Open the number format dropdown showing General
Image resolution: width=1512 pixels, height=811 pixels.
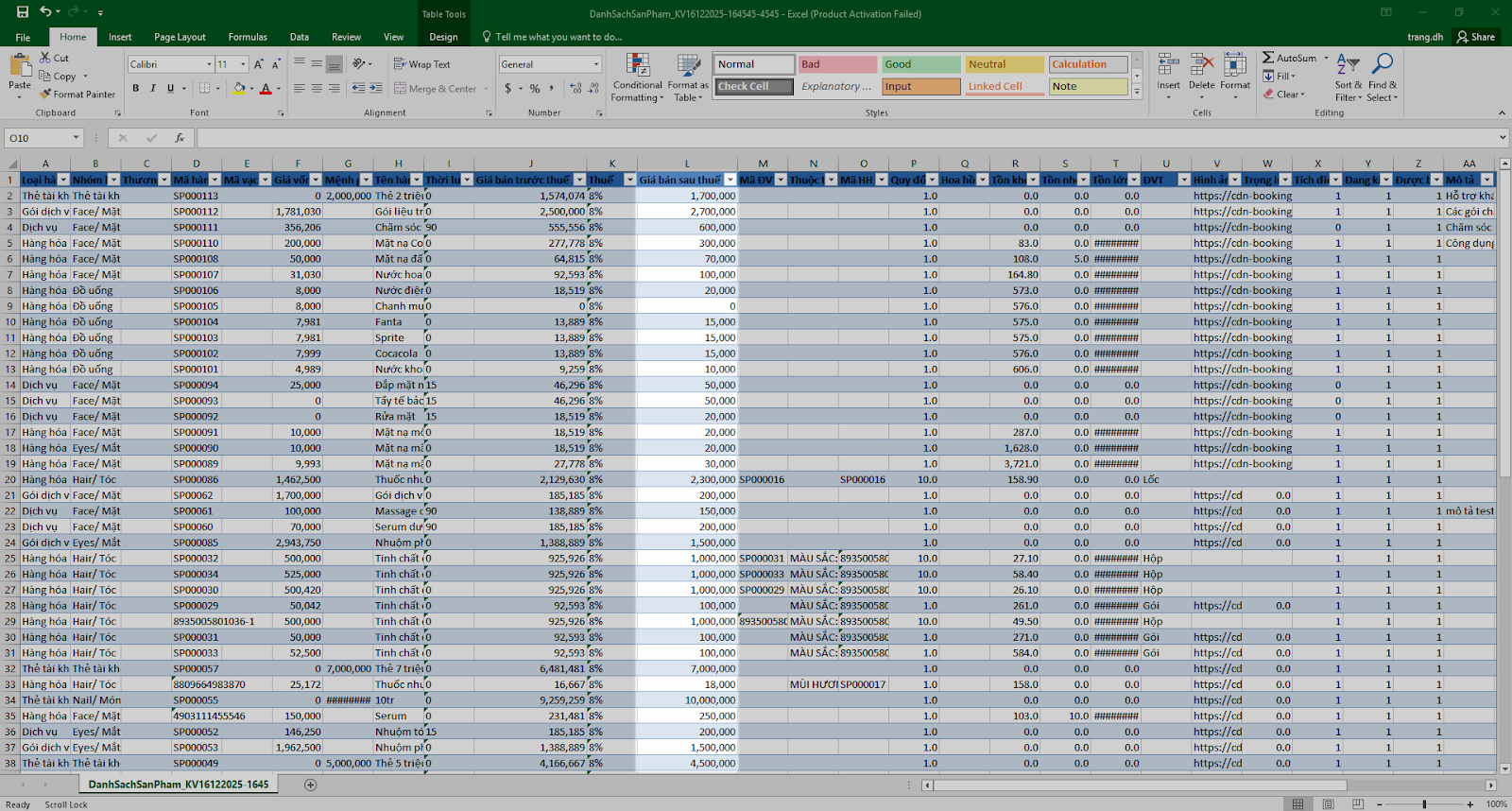[596, 64]
